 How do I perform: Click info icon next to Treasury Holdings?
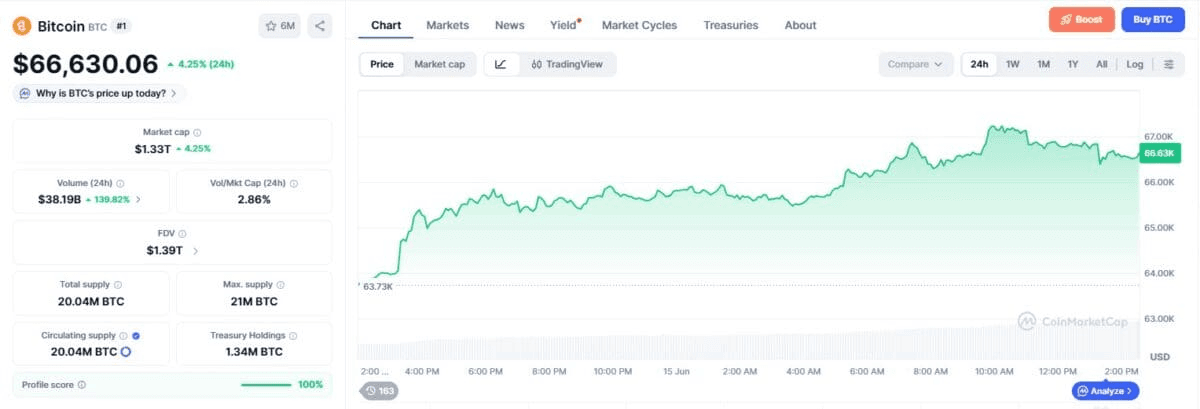(x=293, y=336)
